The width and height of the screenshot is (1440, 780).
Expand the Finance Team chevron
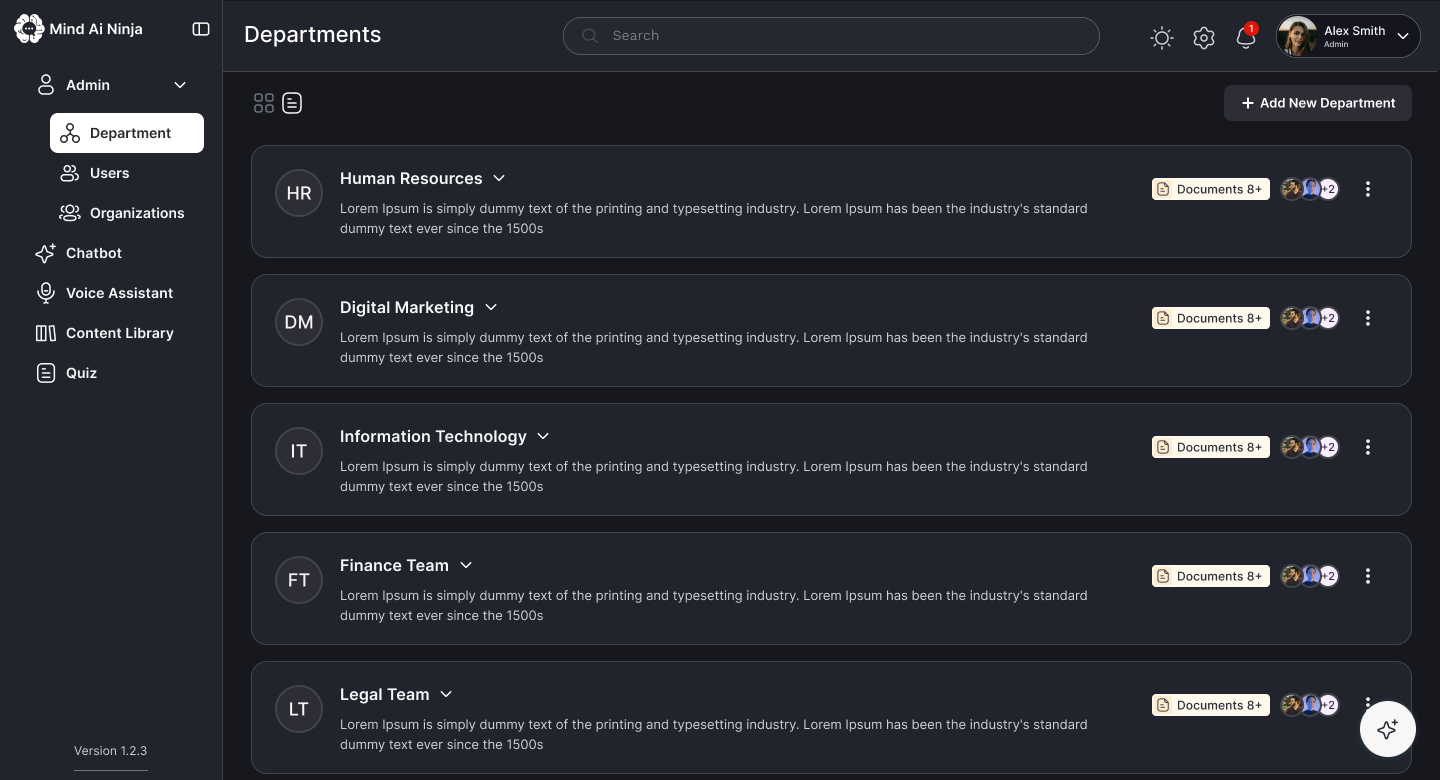[x=466, y=565]
